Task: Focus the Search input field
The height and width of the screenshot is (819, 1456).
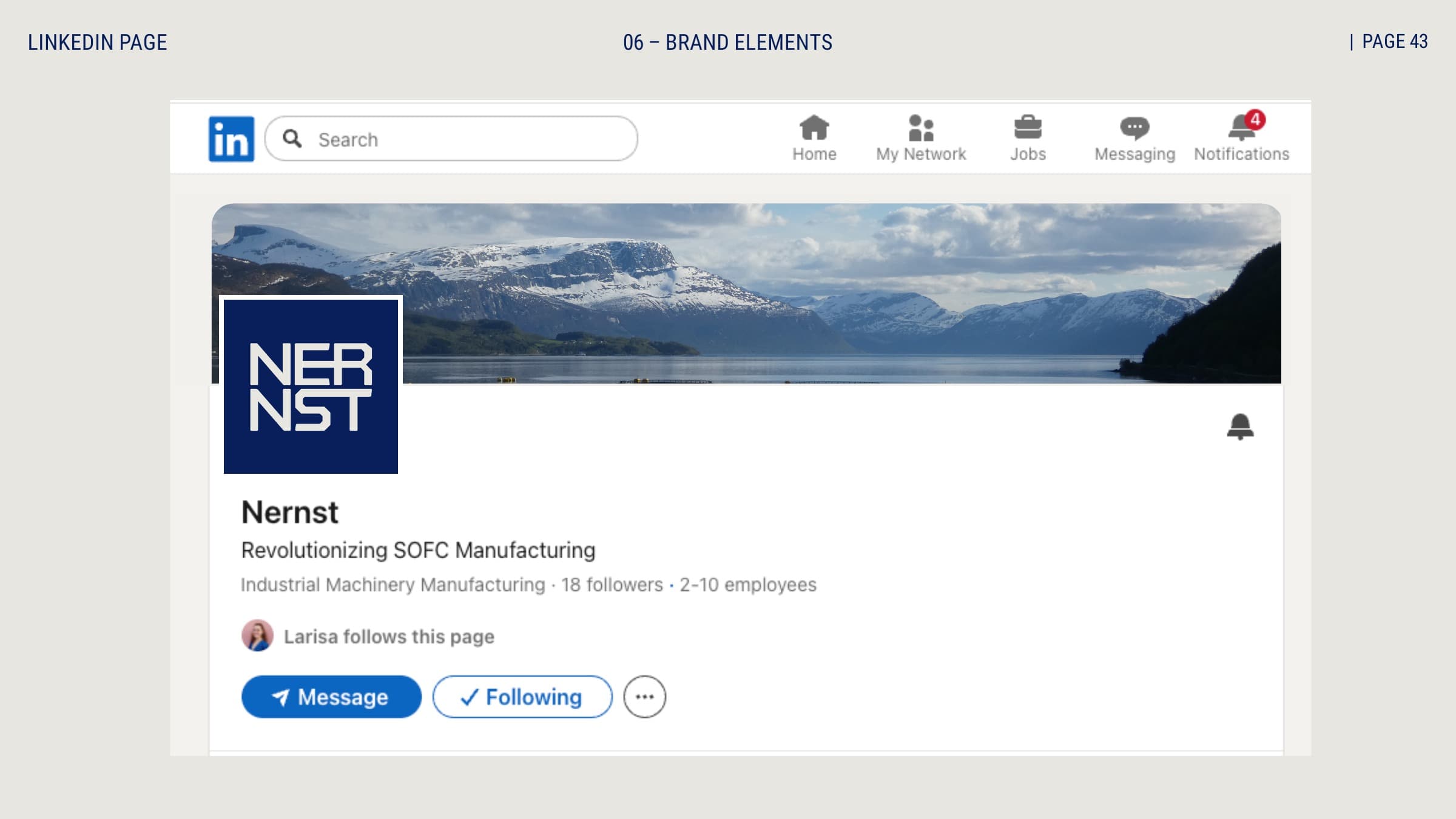Action: point(451,139)
